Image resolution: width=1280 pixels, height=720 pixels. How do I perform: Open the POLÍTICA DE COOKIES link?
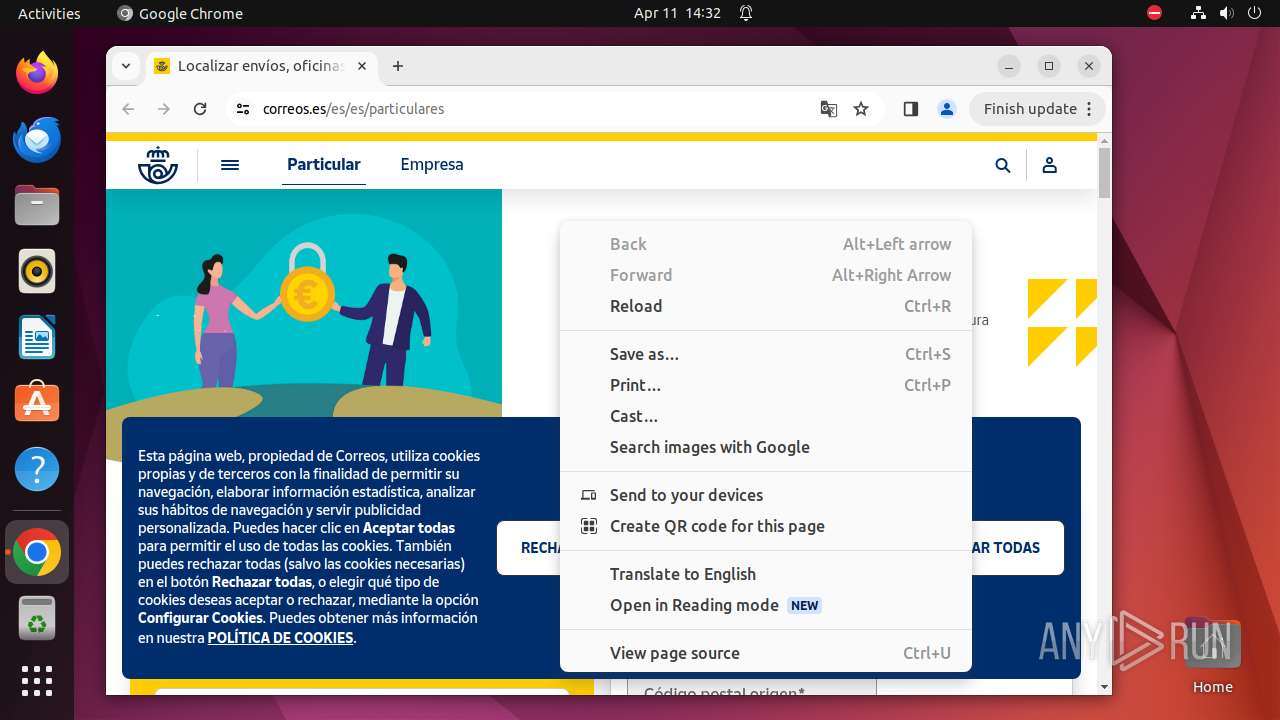click(280, 638)
